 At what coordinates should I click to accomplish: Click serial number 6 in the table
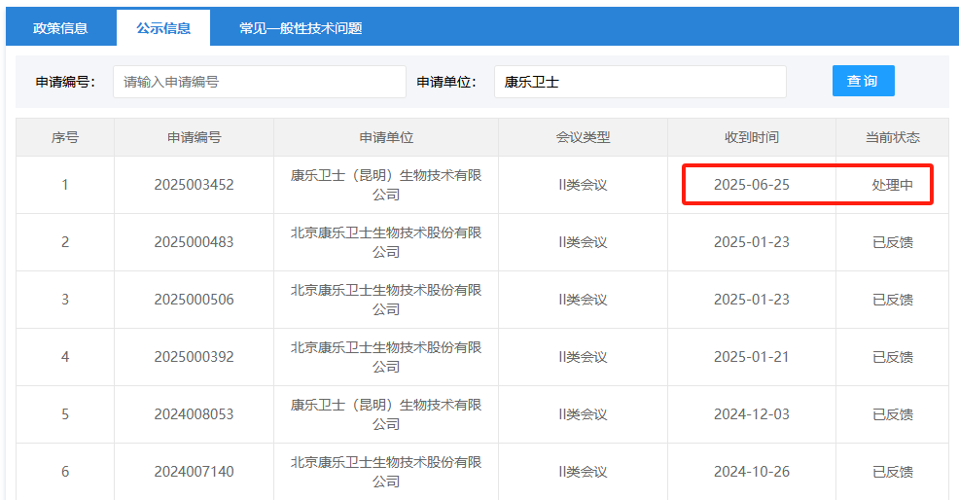click(65, 472)
